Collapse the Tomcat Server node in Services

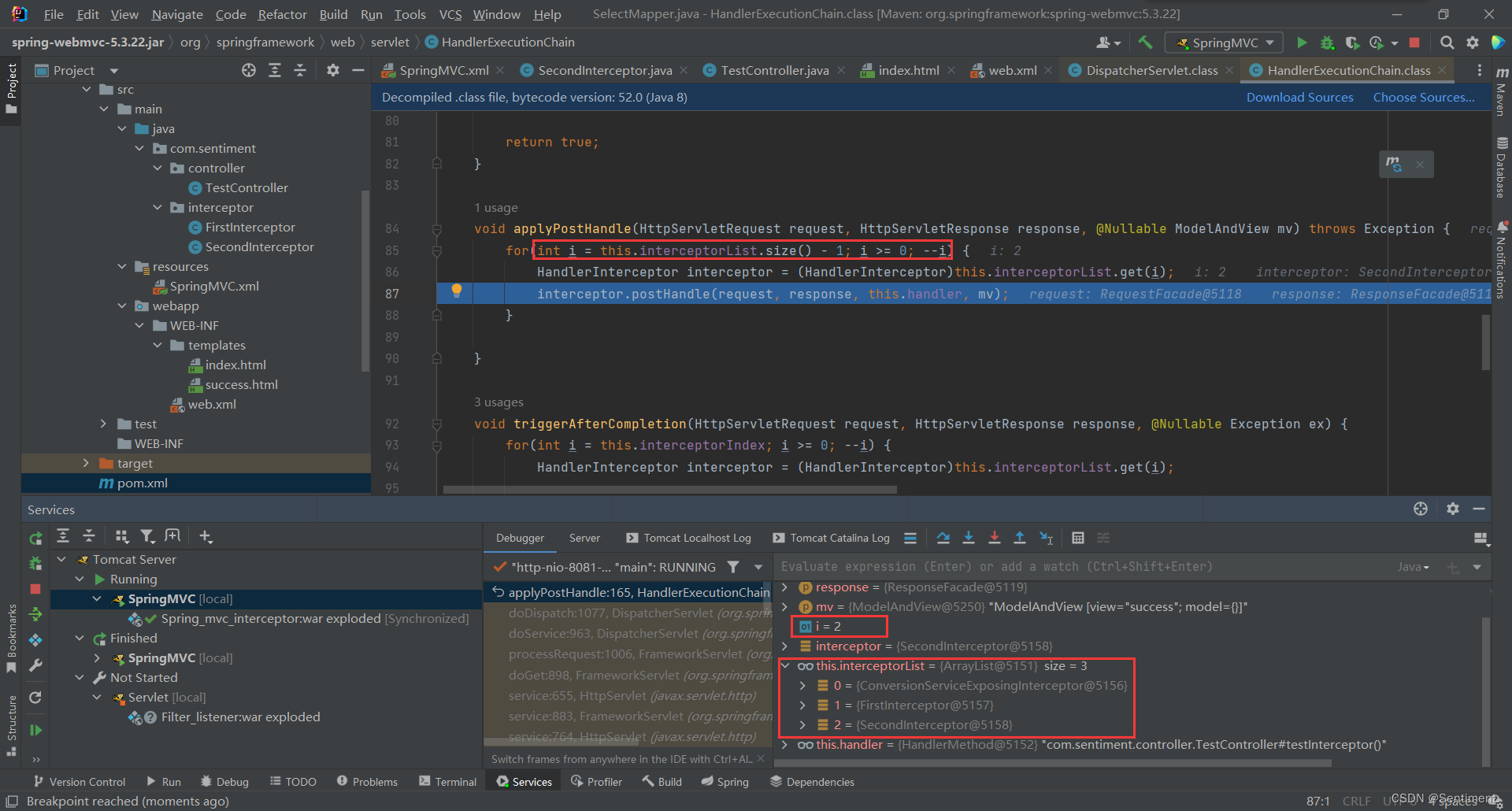61,559
